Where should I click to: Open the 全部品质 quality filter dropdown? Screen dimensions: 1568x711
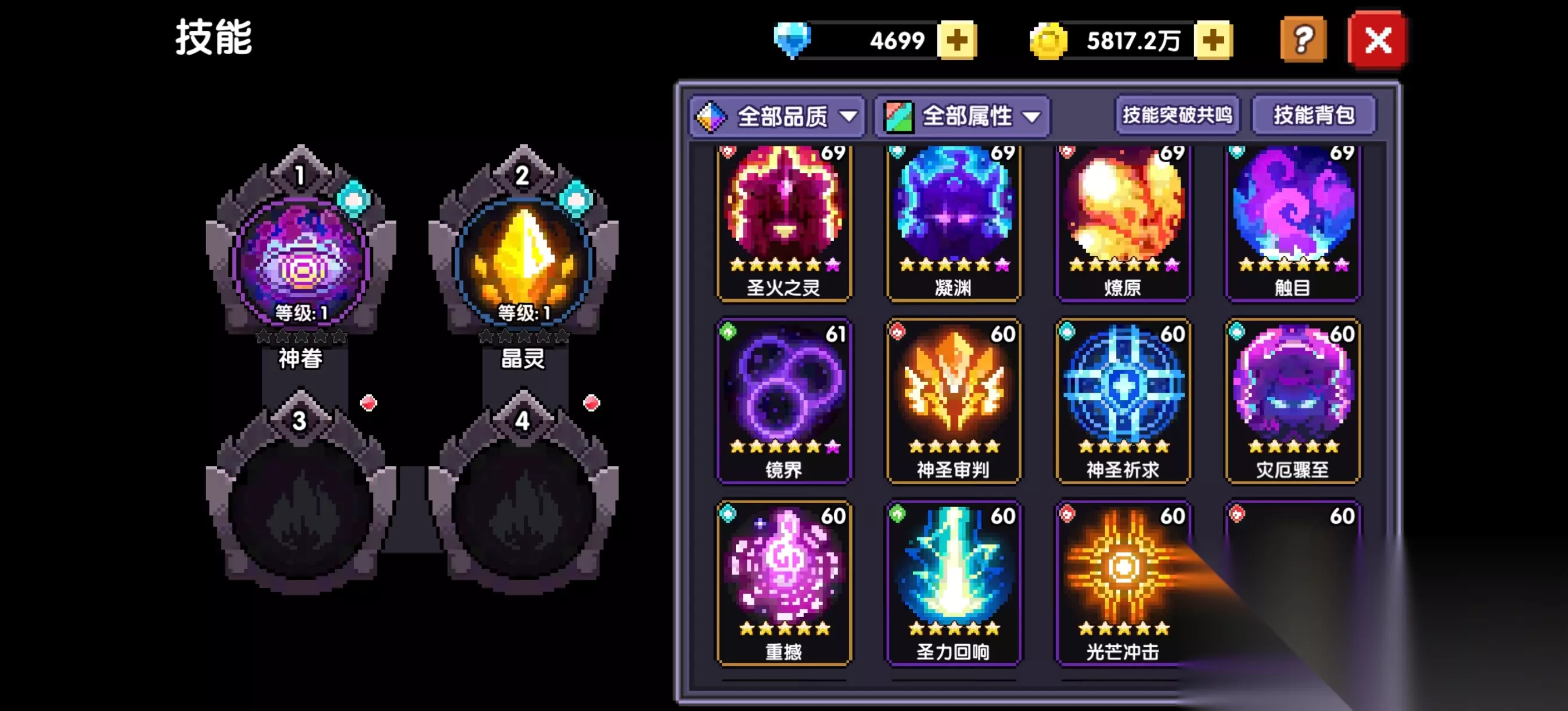click(777, 116)
